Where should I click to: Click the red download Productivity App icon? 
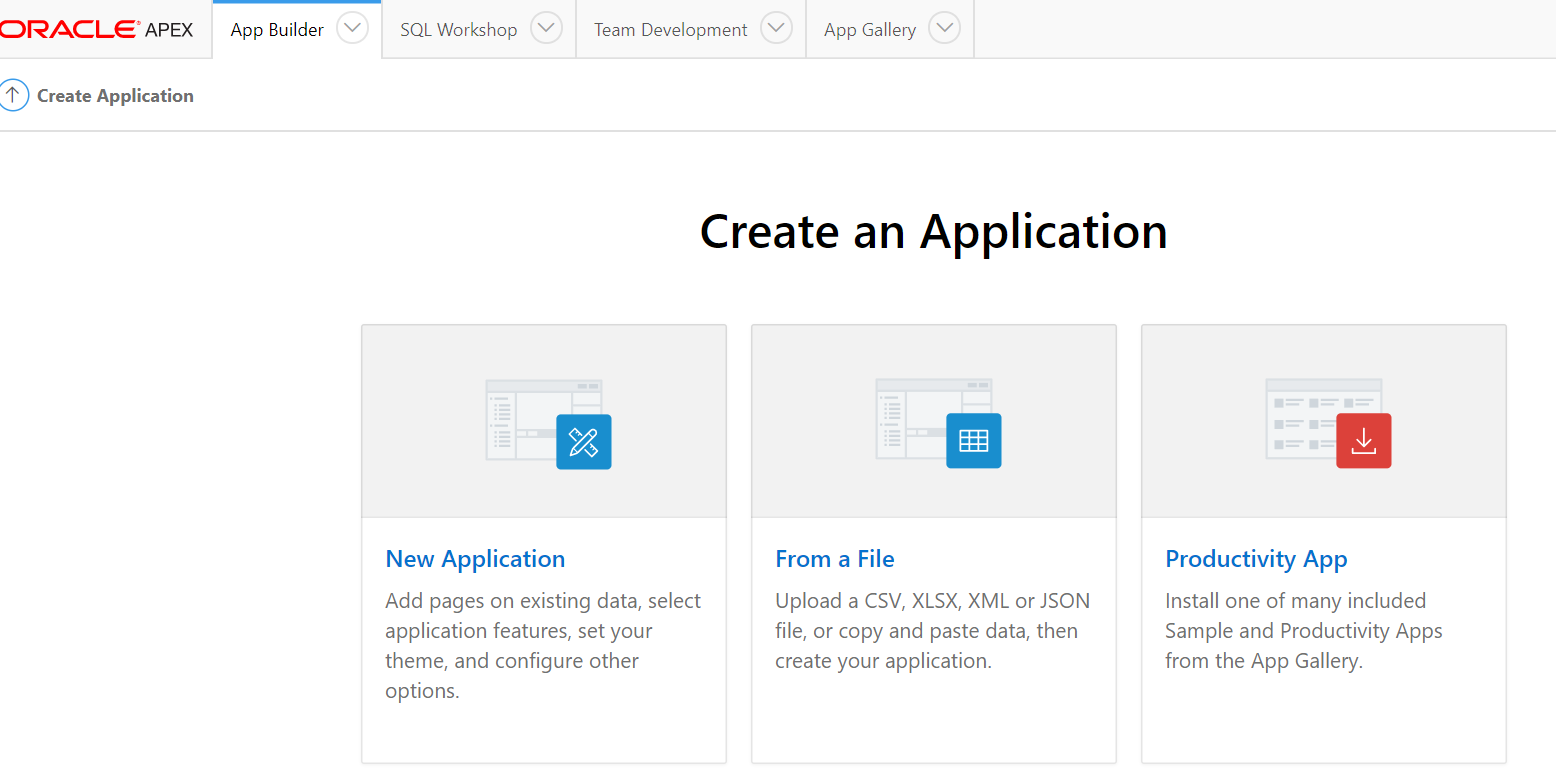coord(1363,441)
